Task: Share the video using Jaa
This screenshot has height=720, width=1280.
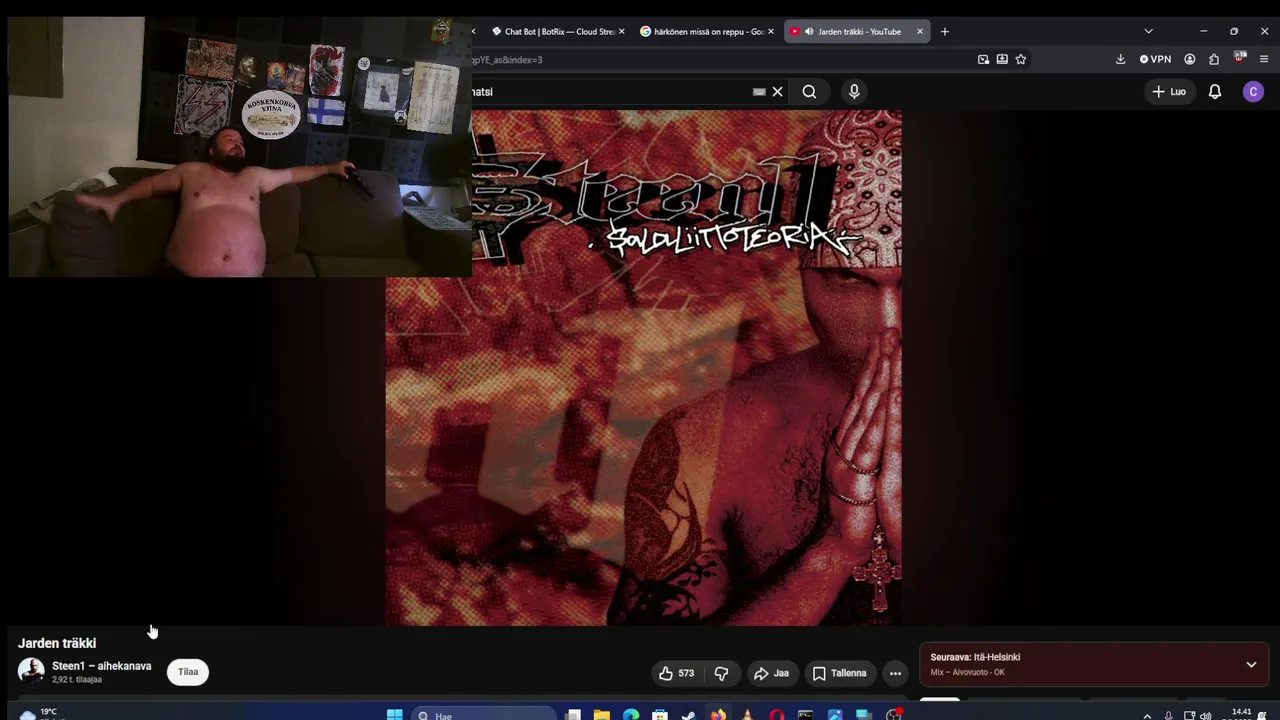Action: point(771,673)
